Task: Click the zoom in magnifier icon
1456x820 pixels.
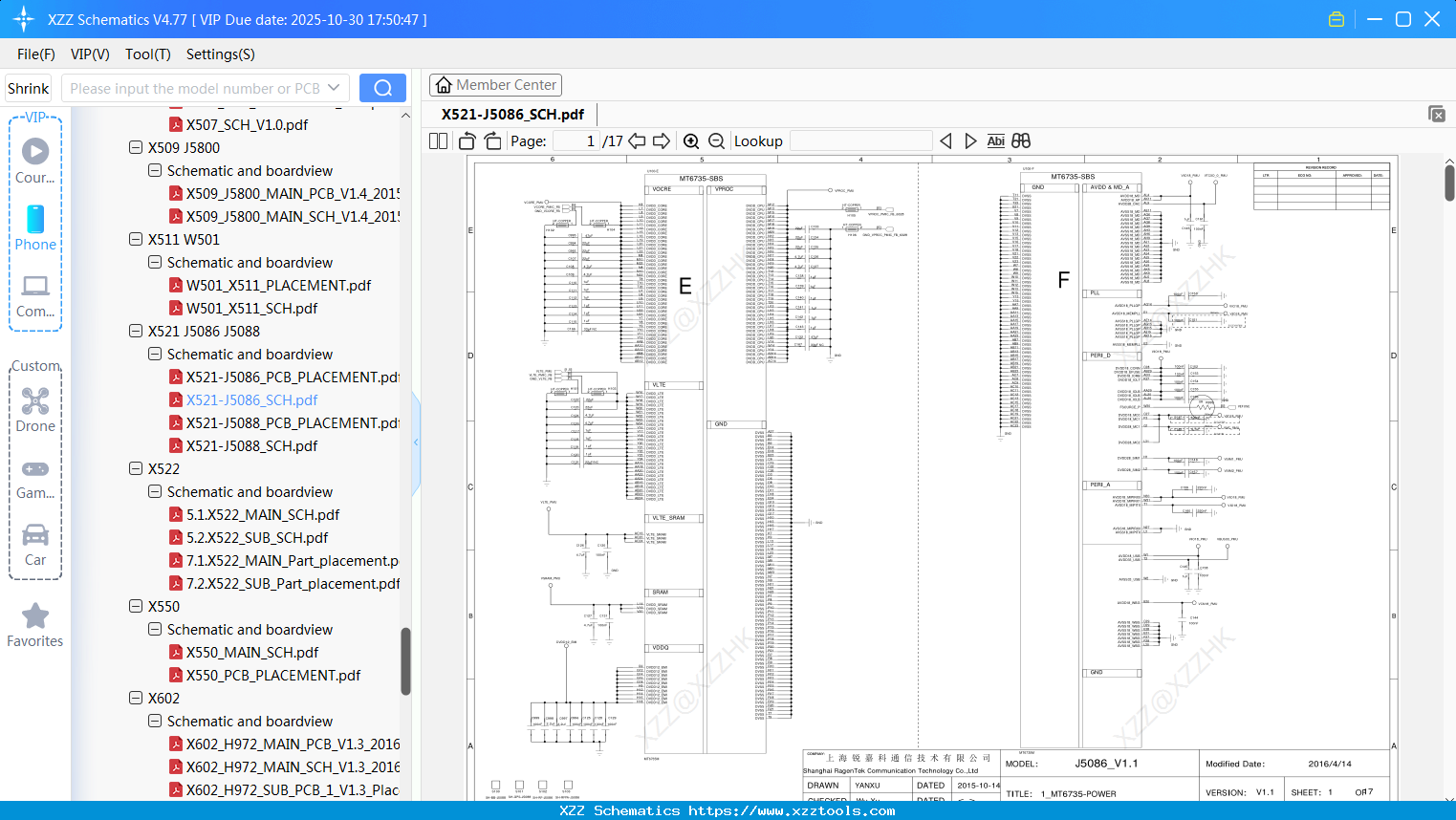Action: tap(691, 141)
